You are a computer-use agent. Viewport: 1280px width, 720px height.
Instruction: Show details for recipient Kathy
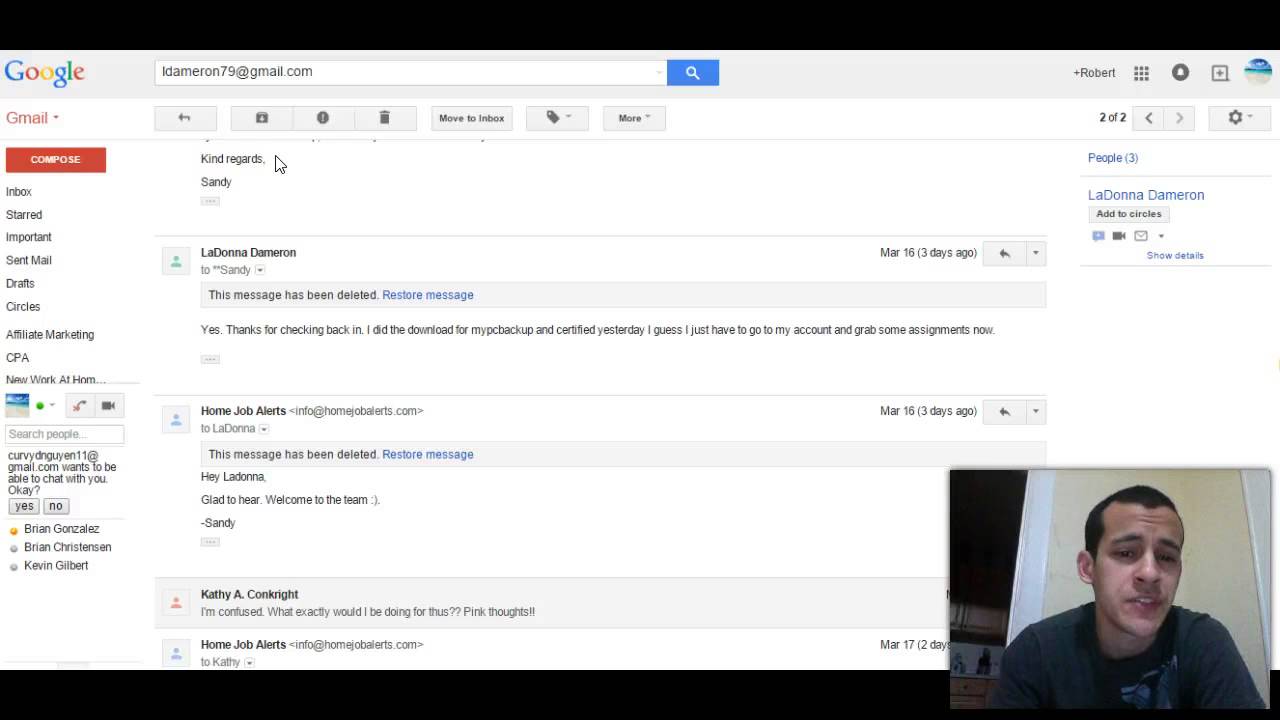click(x=249, y=663)
